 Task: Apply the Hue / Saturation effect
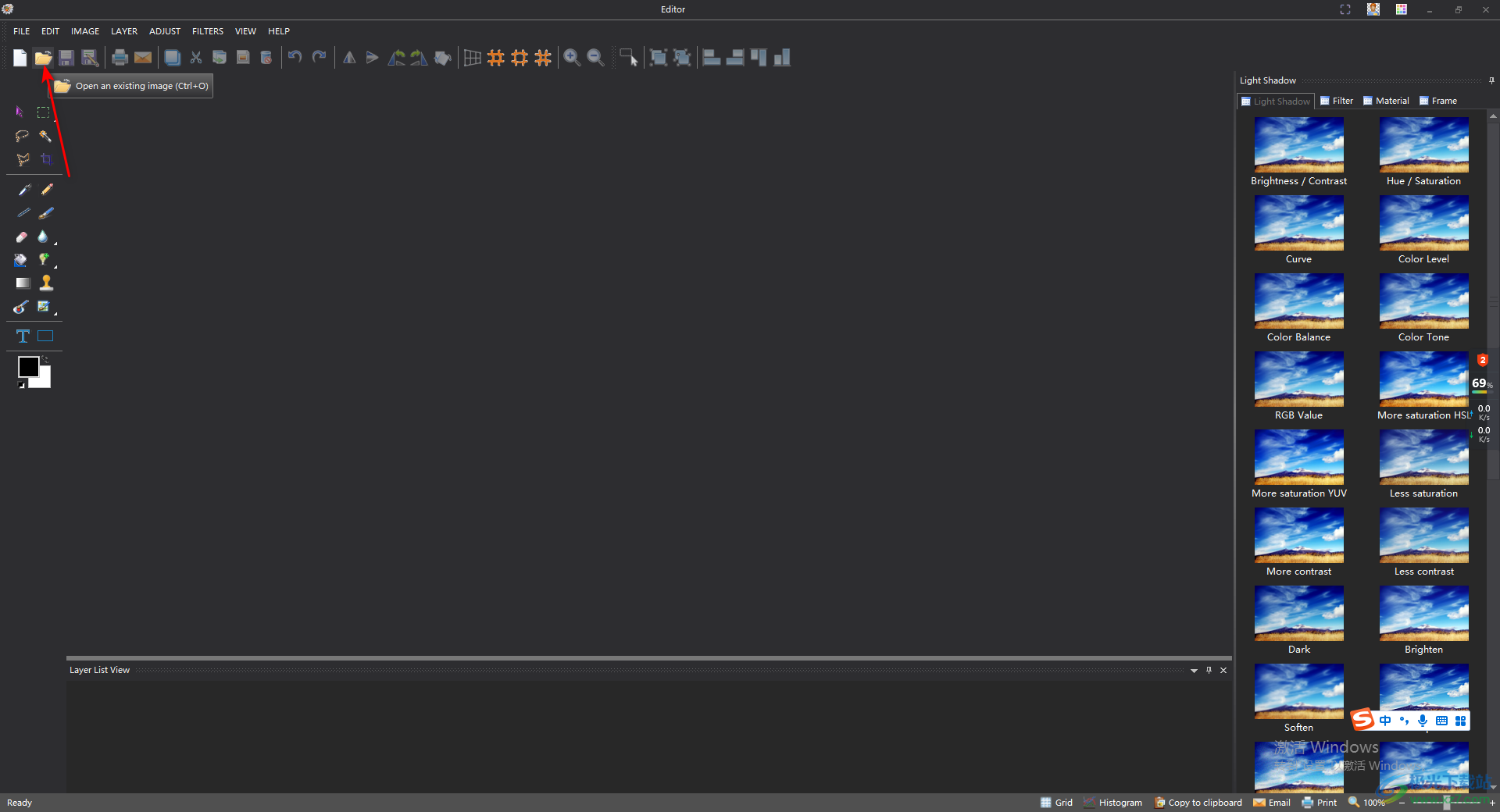[1424, 152]
